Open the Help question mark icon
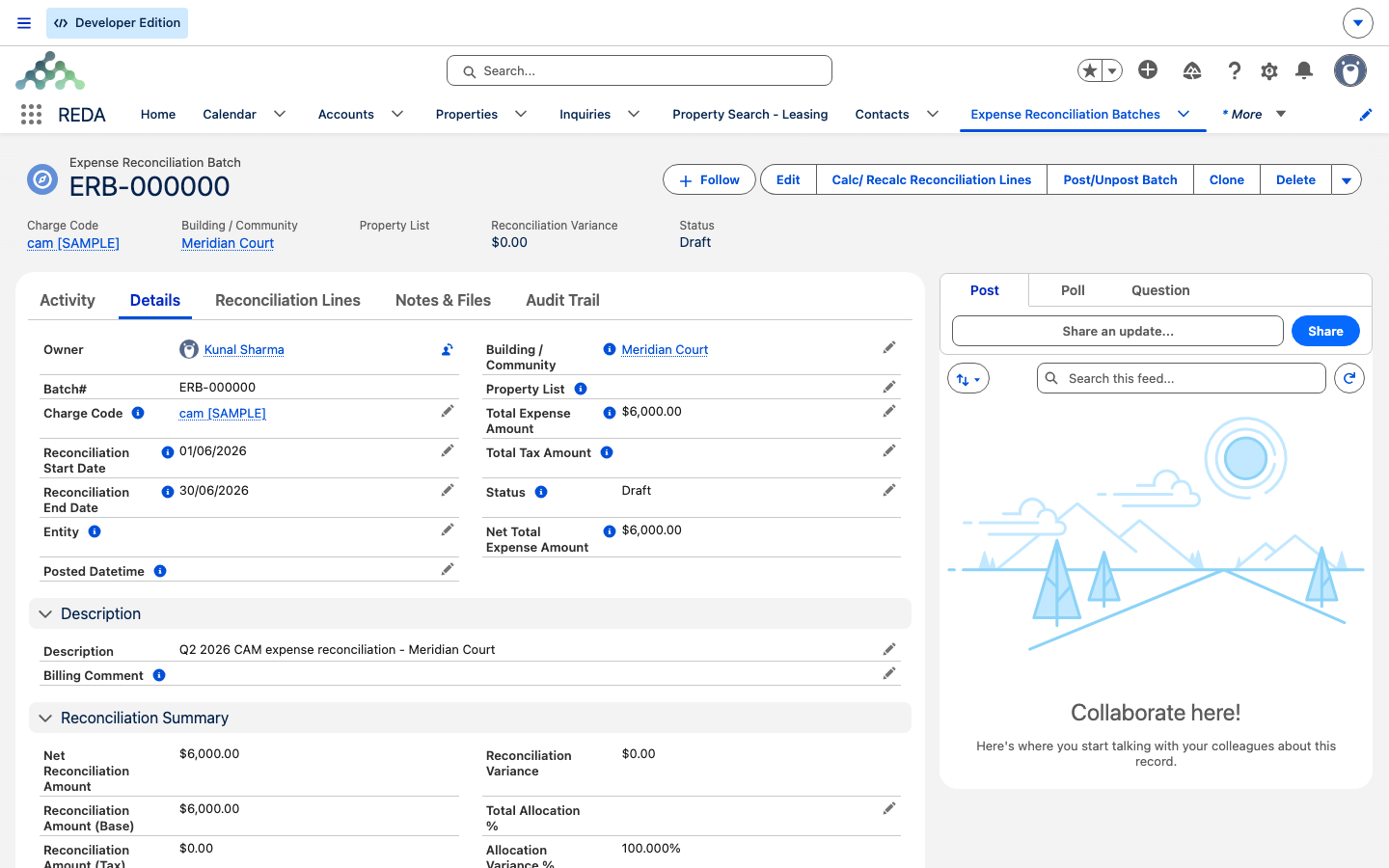The height and width of the screenshot is (868, 1389). 1235,70
